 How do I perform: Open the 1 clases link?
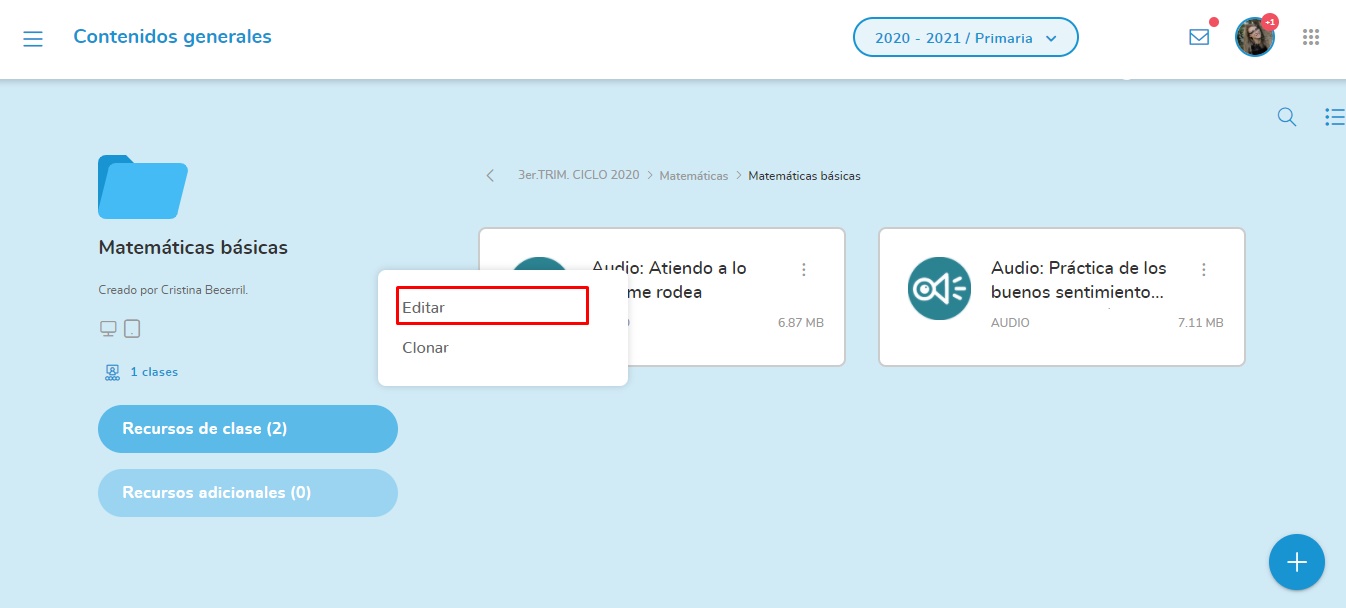click(153, 372)
